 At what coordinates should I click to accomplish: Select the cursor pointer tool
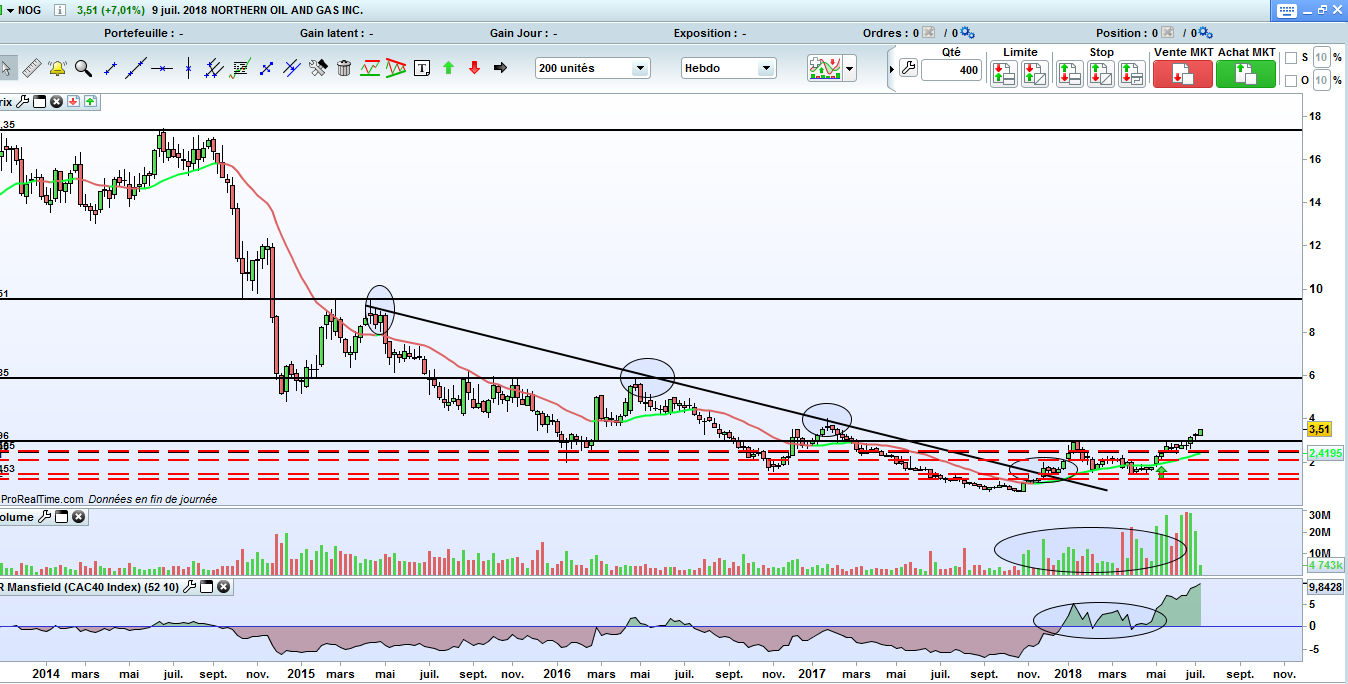click(x=7, y=68)
